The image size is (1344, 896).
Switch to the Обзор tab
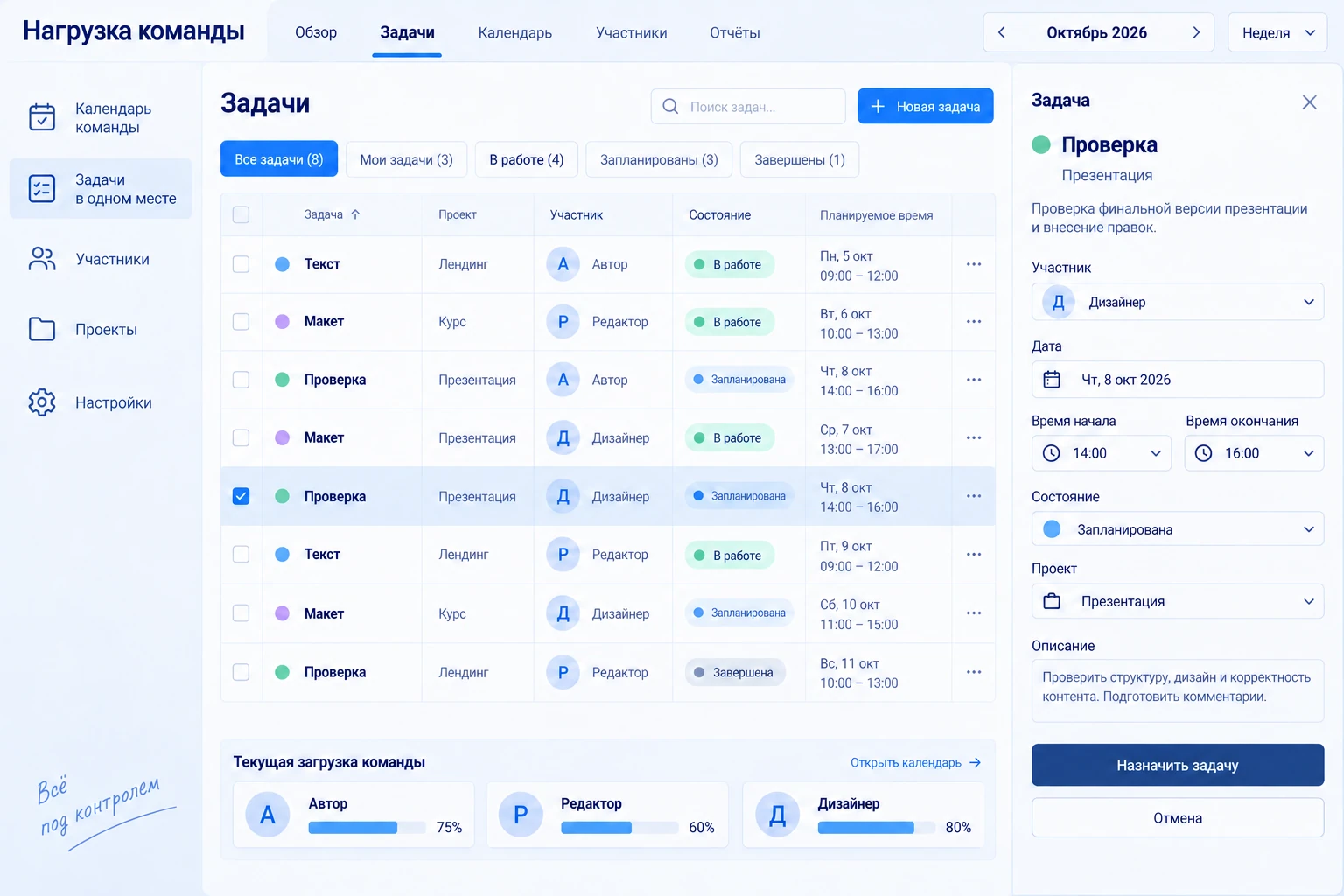click(x=316, y=32)
